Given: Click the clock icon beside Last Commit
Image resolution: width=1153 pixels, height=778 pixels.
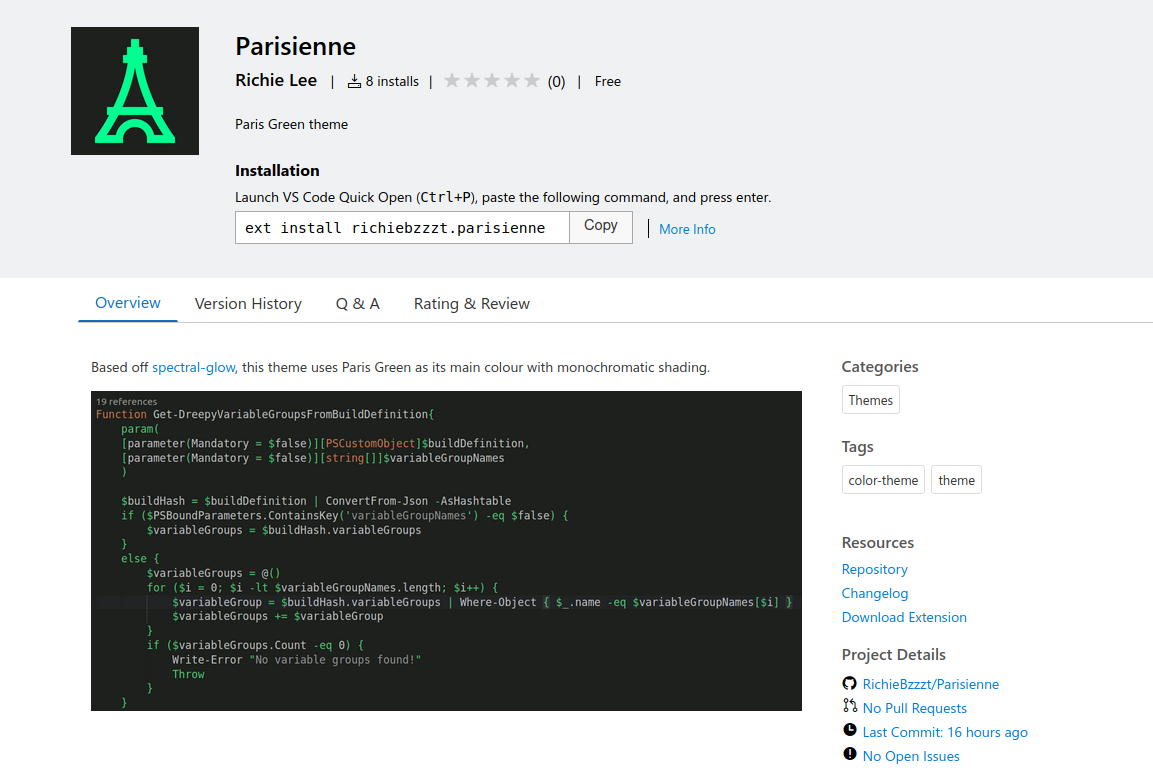Looking at the screenshot, I should click(x=849, y=730).
